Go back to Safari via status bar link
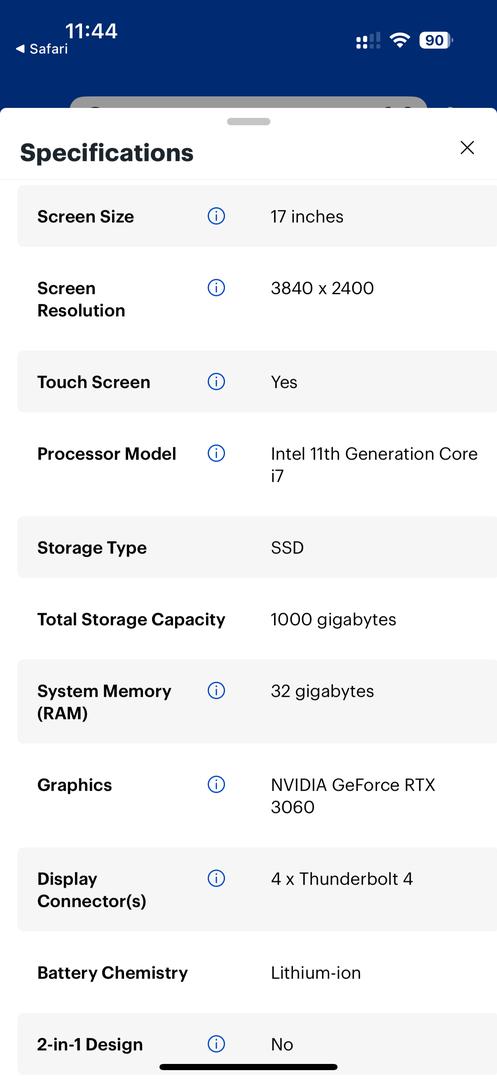 42,49
